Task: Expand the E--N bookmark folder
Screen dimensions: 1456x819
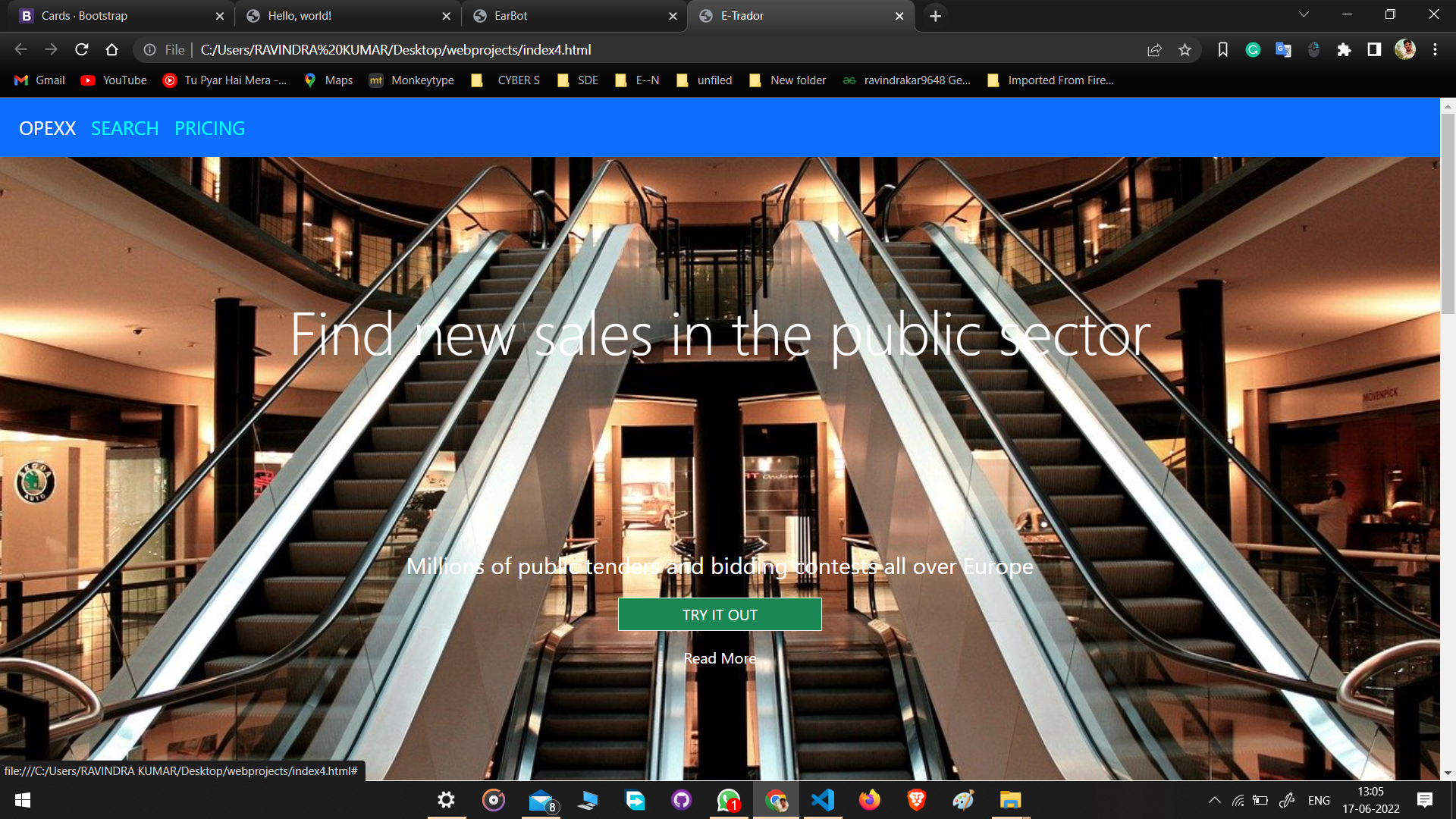Action: click(x=637, y=80)
